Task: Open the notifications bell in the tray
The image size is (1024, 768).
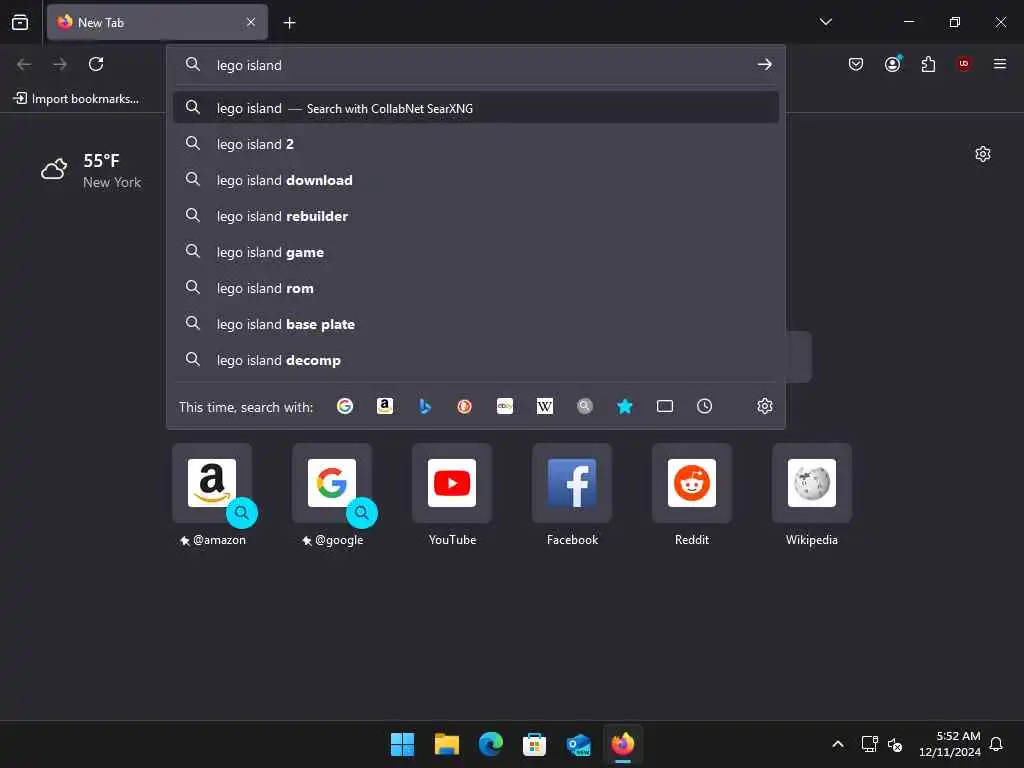Action: point(996,744)
